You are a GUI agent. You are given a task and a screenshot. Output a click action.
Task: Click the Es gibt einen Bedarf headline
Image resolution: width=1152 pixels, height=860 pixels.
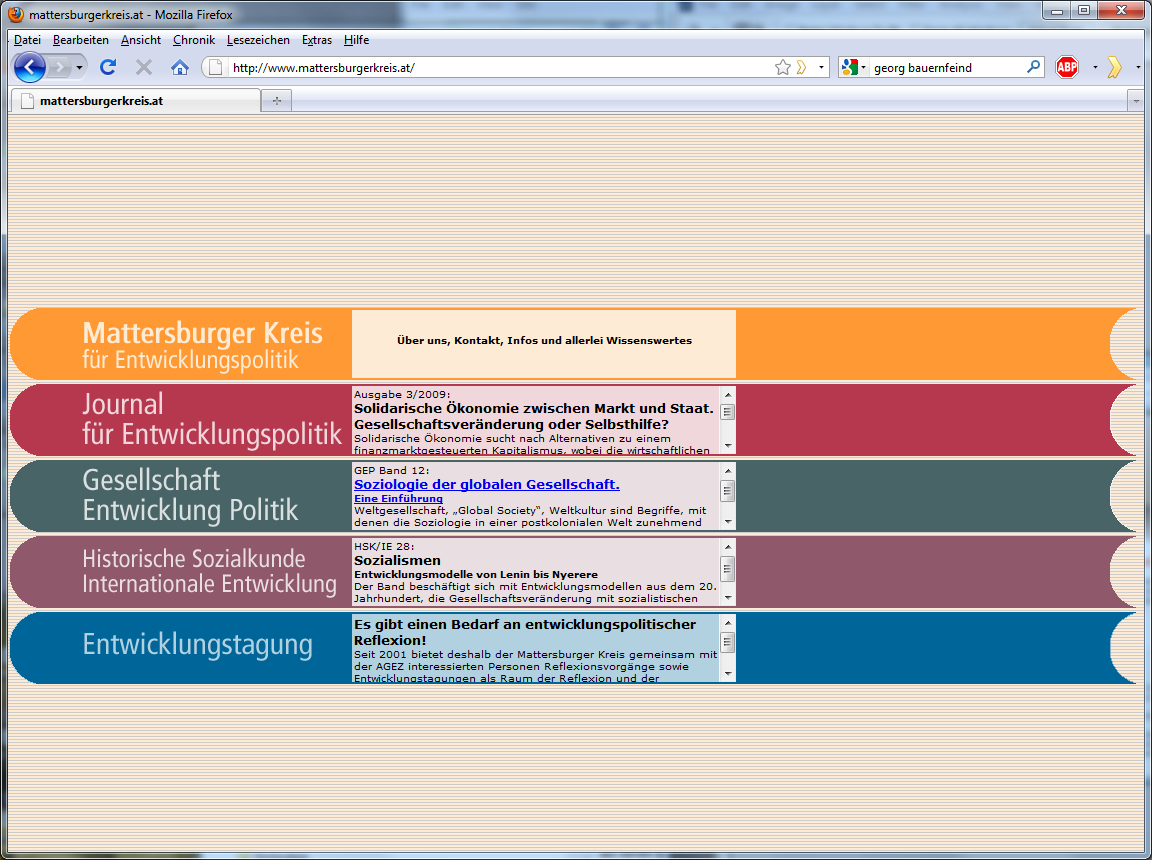click(x=525, y=632)
